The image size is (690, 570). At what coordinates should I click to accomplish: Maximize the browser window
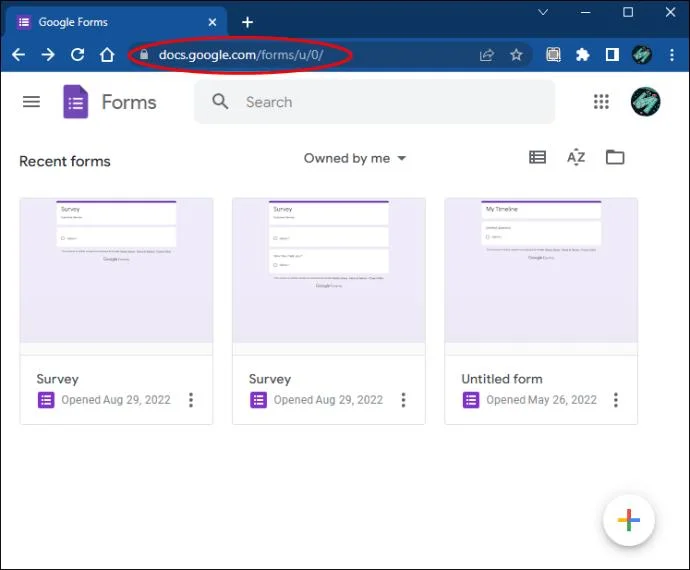point(628,12)
